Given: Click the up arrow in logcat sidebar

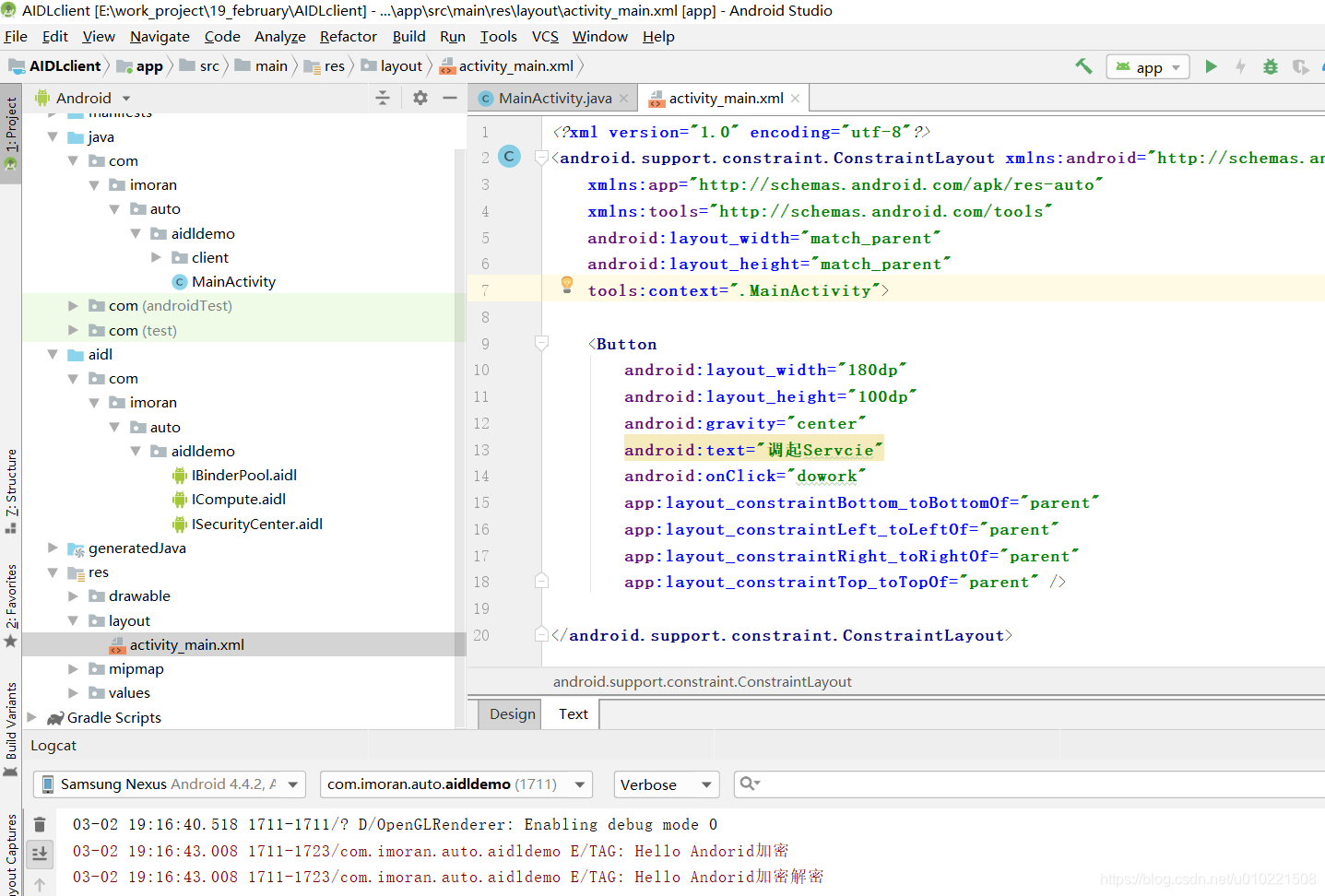Looking at the screenshot, I should click(40, 886).
